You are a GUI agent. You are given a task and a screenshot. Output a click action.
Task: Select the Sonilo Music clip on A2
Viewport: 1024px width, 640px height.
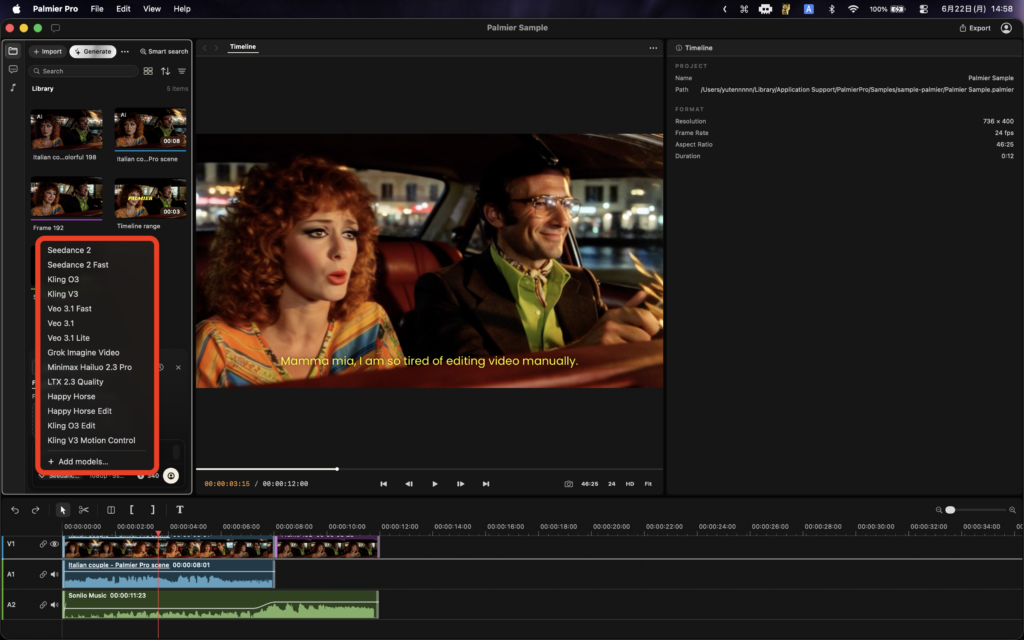[x=220, y=605]
